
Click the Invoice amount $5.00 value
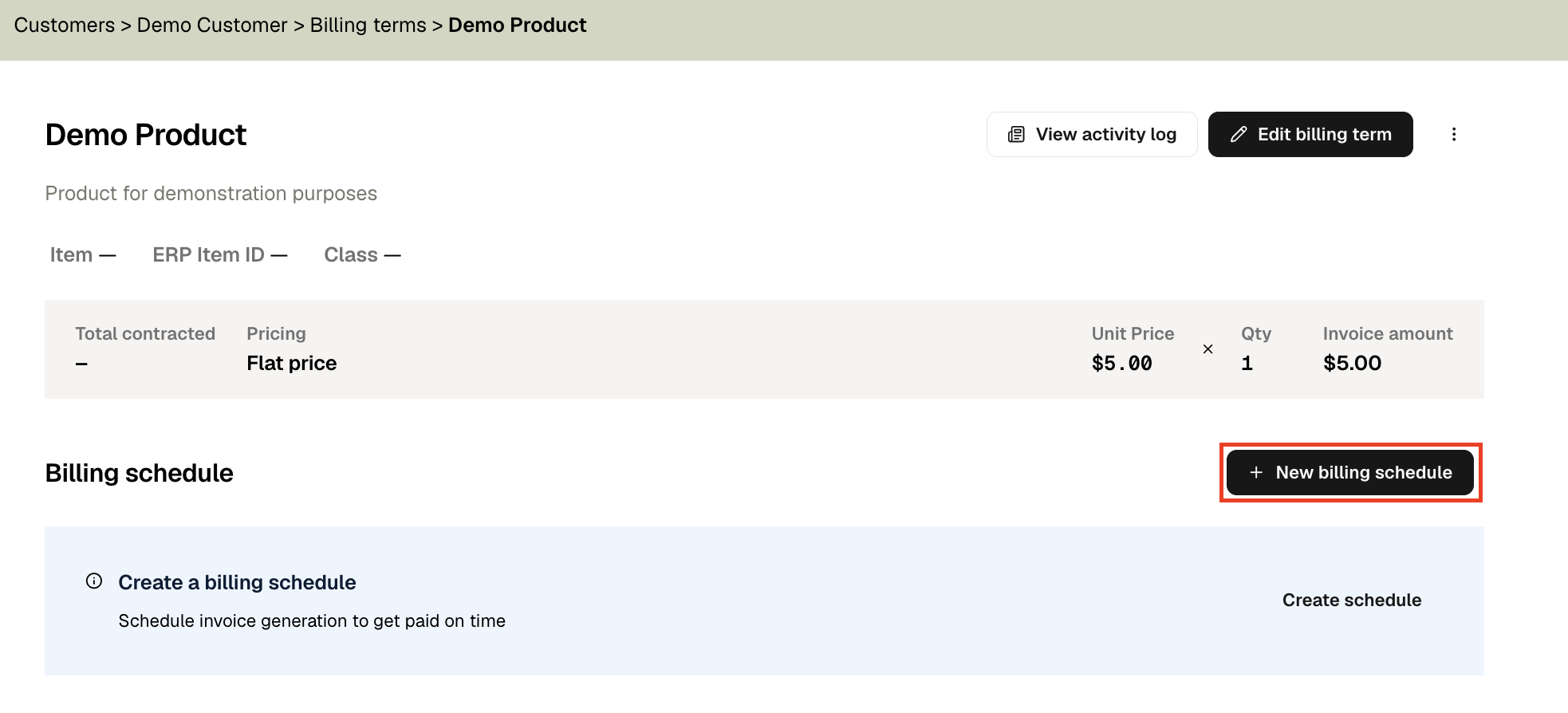point(1353,363)
